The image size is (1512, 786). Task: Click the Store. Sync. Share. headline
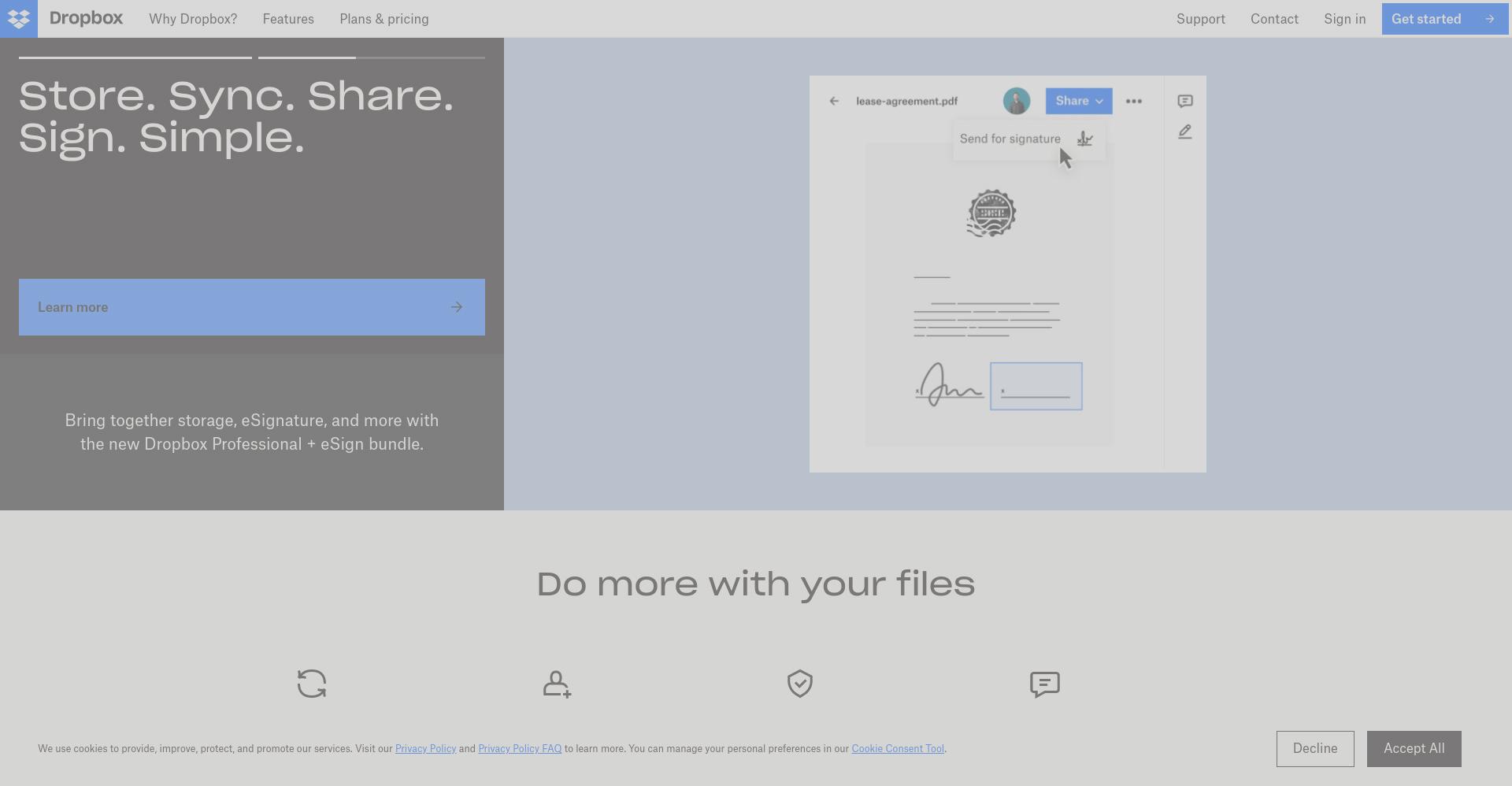[236, 117]
